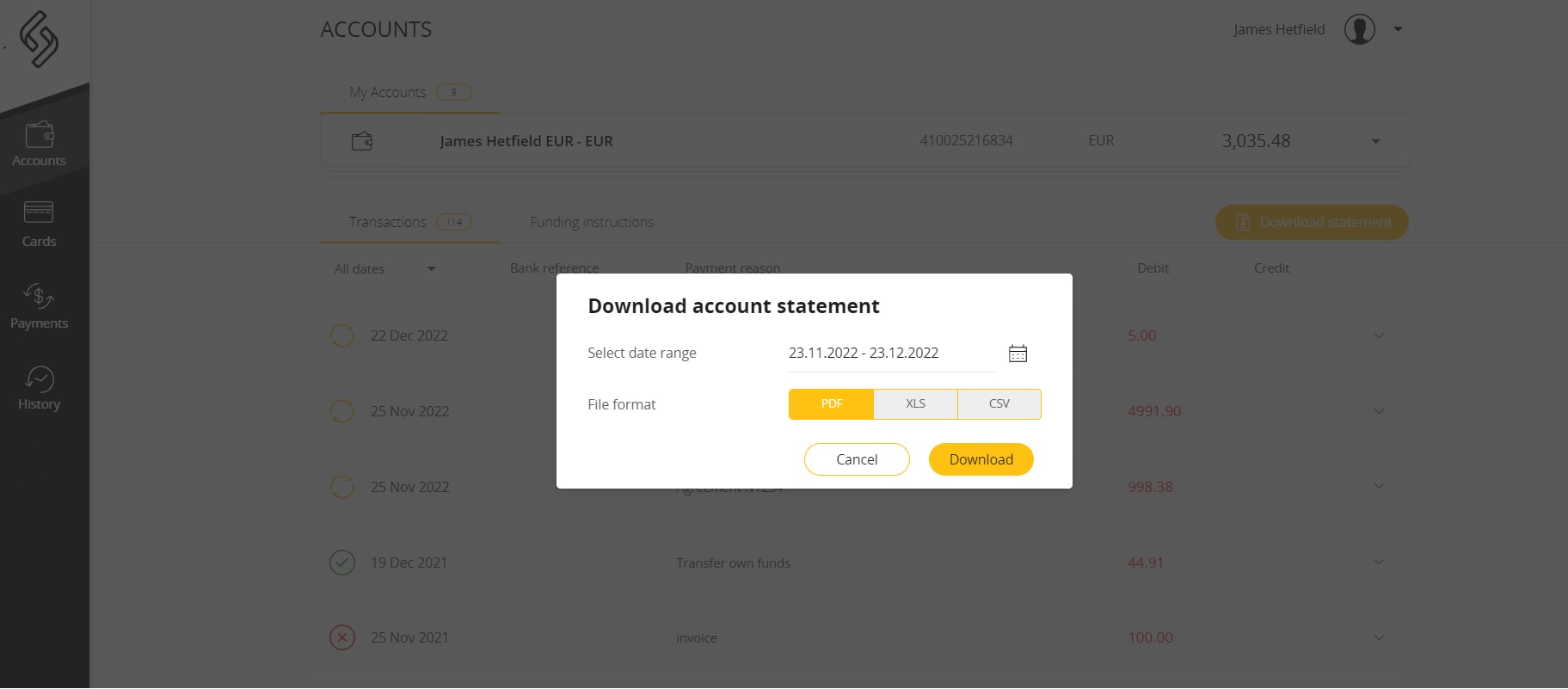The width and height of the screenshot is (1568, 689).
Task: Click the user profile avatar icon
Action: tap(1359, 29)
